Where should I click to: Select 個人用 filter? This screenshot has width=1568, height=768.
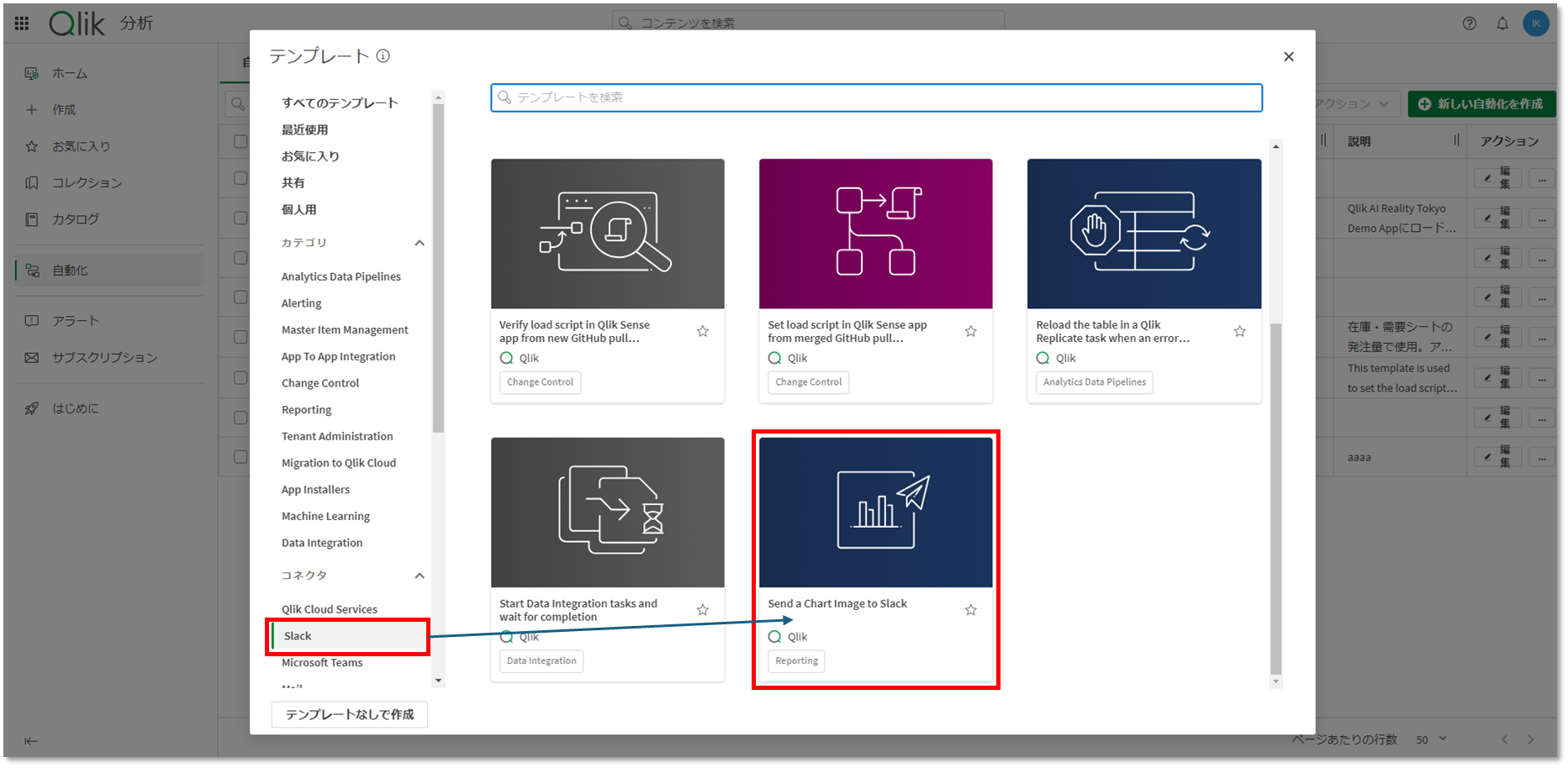(298, 209)
